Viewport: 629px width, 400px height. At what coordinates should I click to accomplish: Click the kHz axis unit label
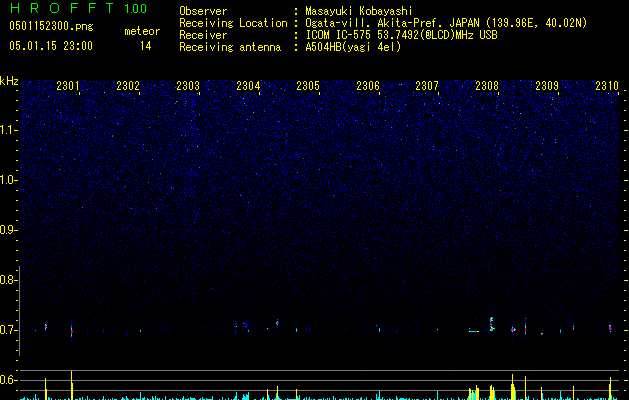point(9,81)
